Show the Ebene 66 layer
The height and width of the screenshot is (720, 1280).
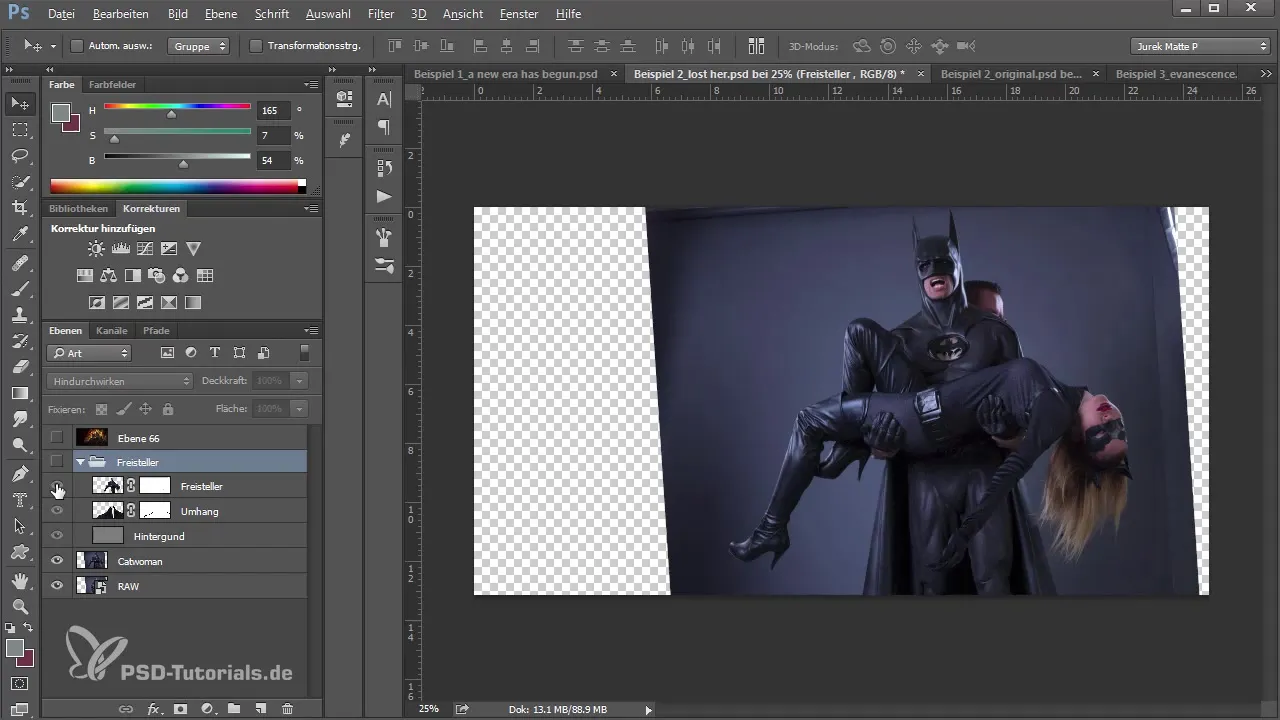(57, 437)
